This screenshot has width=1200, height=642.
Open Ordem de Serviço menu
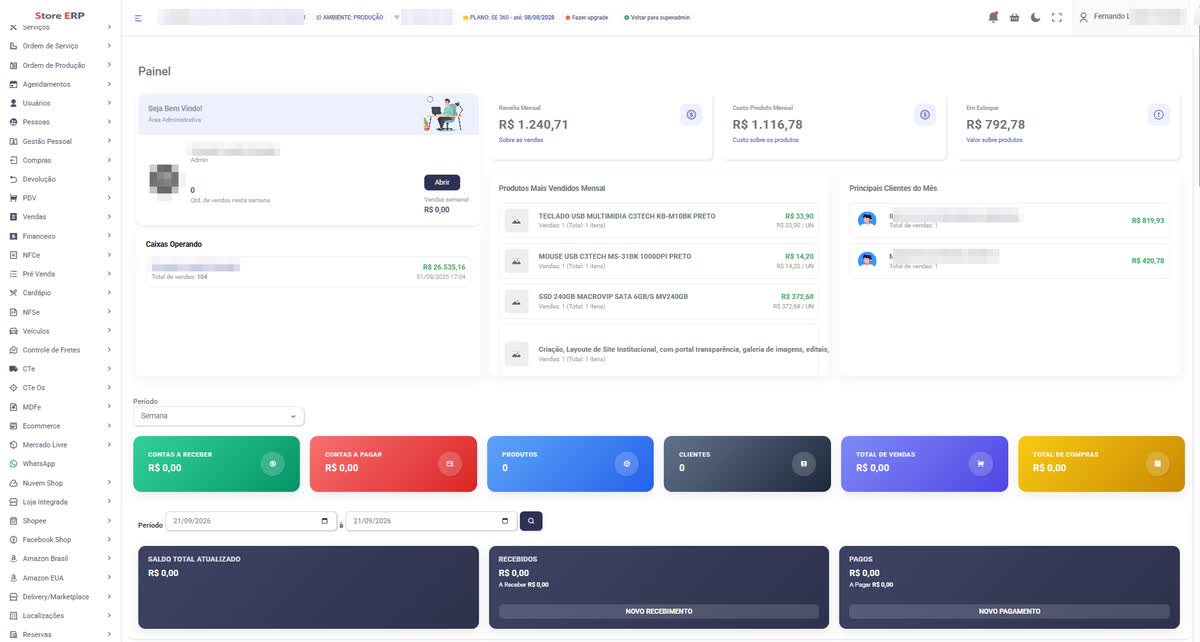pos(60,46)
